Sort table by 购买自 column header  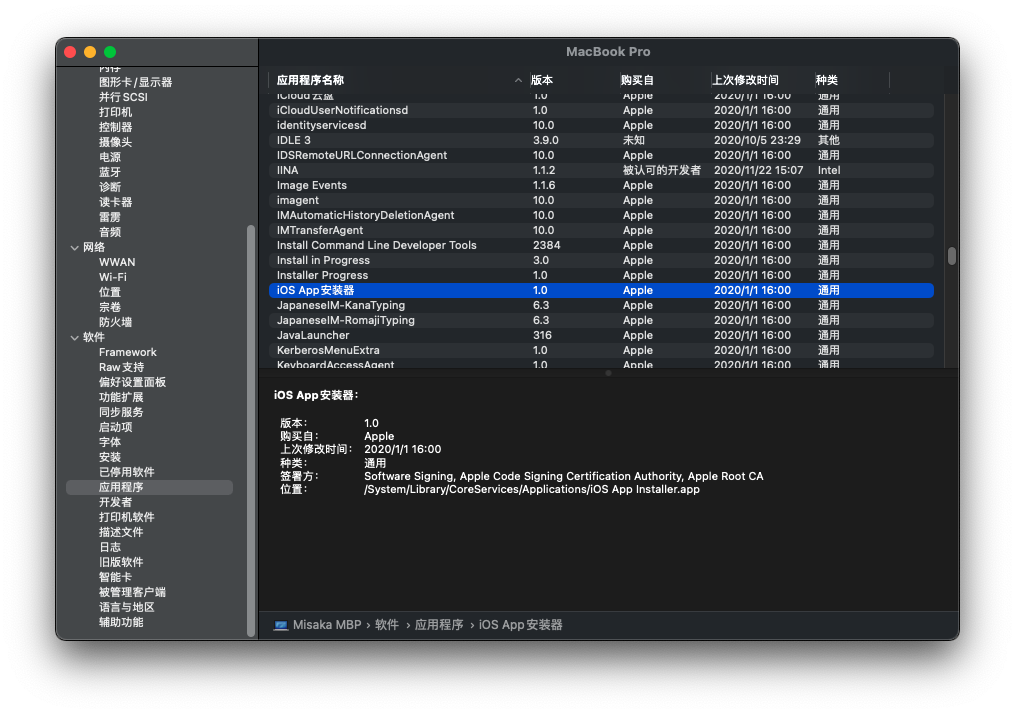pyautogui.click(x=637, y=80)
